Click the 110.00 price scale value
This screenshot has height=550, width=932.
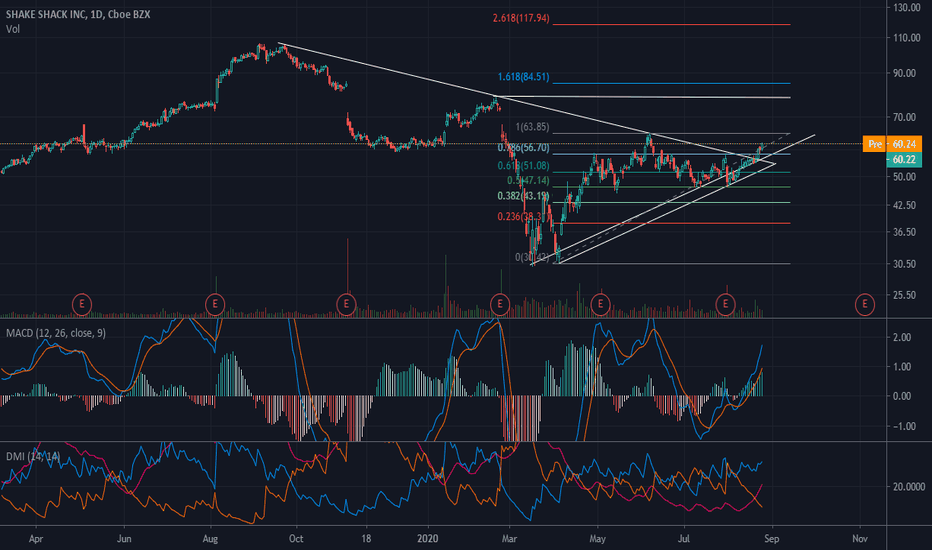pyautogui.click(x=906, y=37)
